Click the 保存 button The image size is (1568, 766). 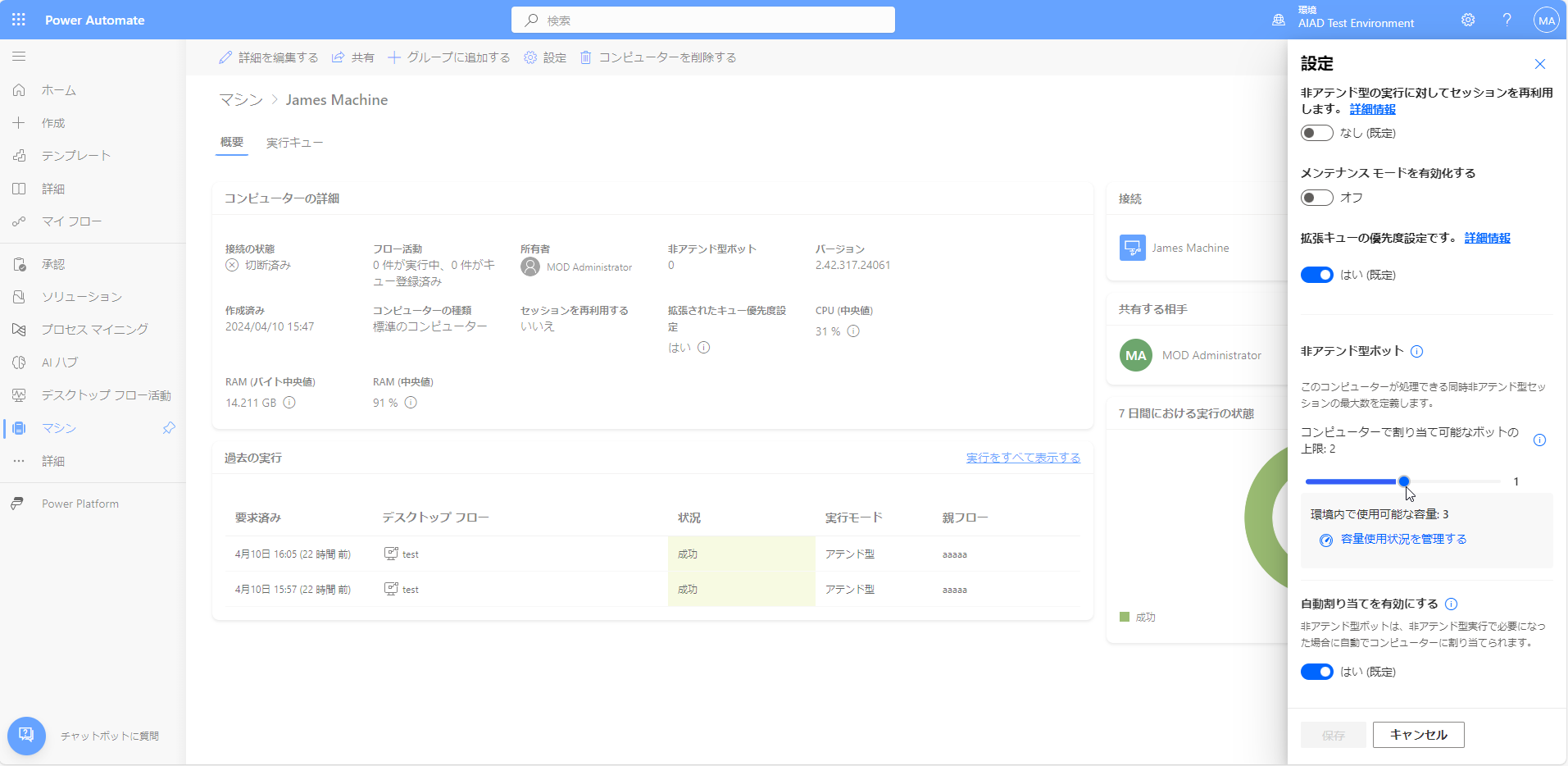(1334, 735)
